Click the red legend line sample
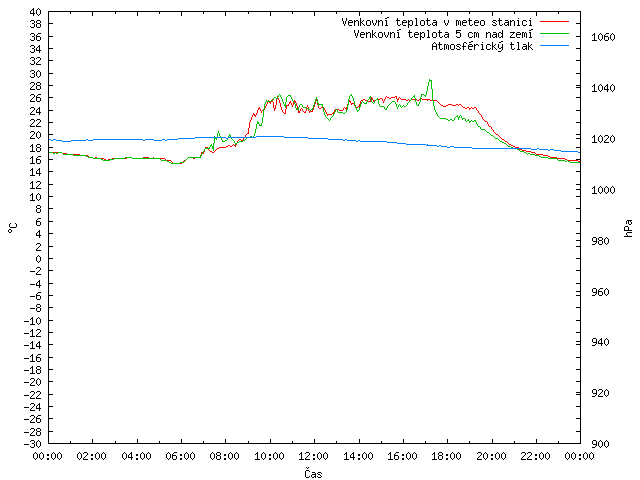This screenshot has width=640, height=480. [554, 22]
